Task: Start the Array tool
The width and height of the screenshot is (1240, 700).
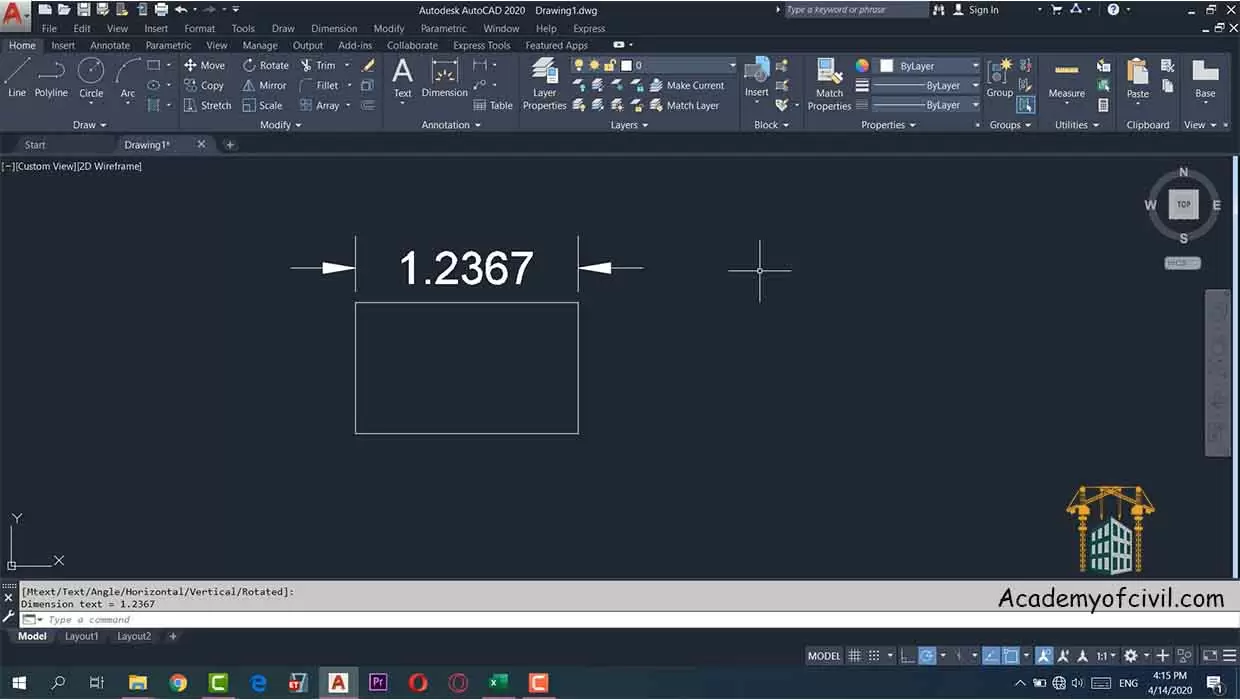Action: pos(319,105)
